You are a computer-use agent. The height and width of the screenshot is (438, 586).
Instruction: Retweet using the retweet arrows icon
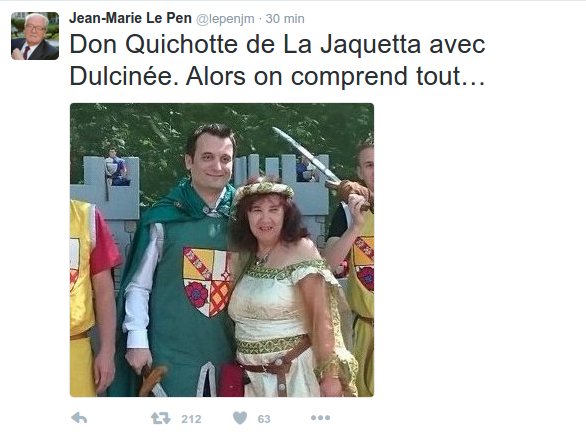pyautogui.click(x=161, y=418)
